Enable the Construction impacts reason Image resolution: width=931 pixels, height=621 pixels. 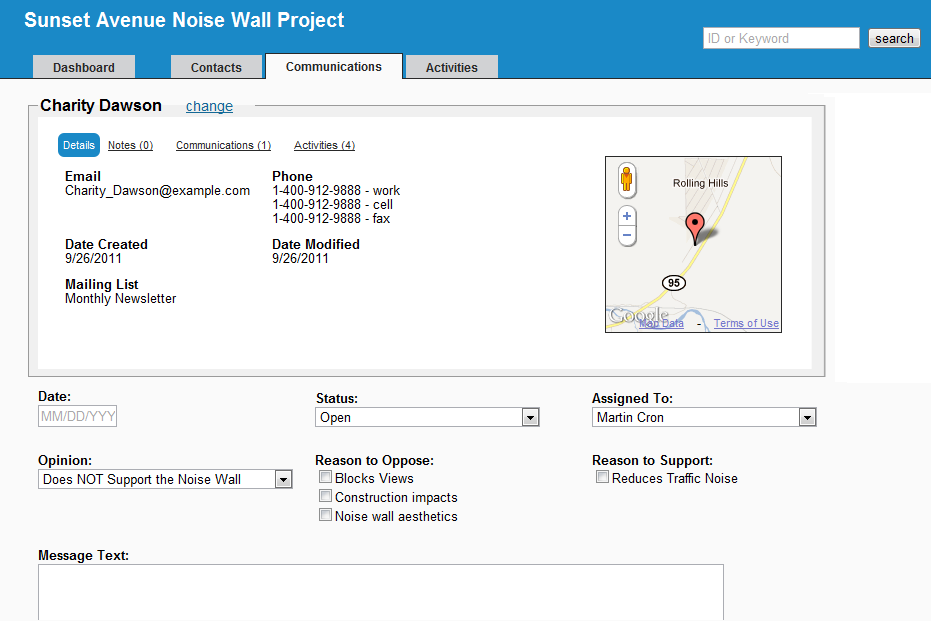[325, 496]
